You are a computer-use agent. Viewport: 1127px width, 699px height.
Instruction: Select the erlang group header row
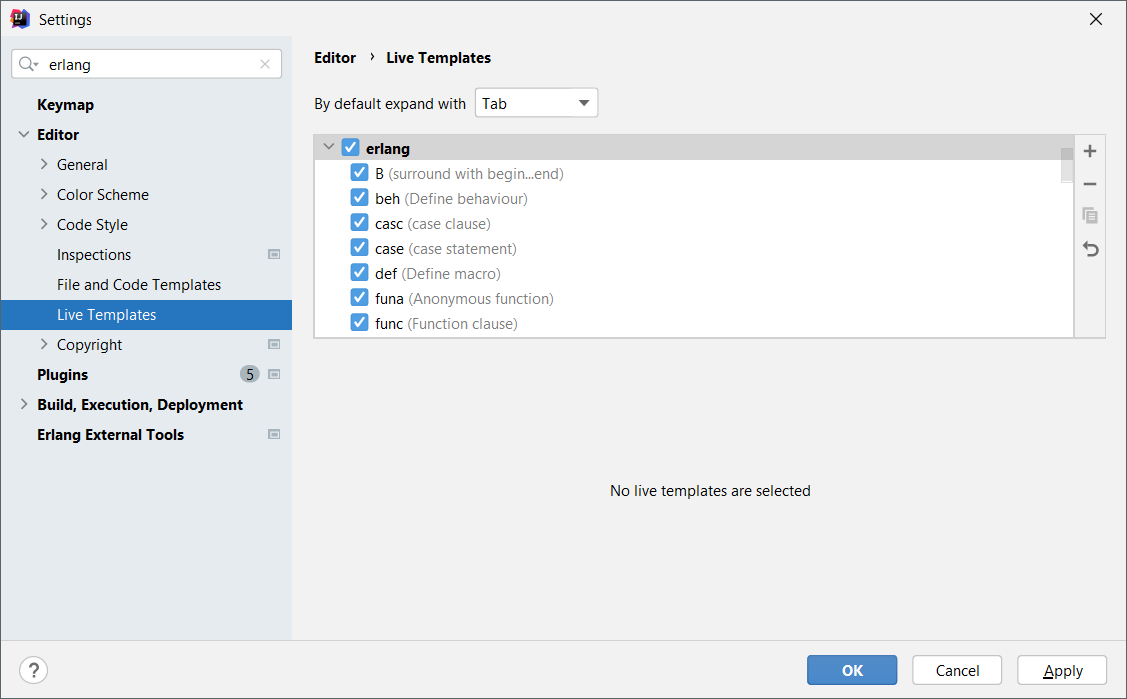click(x=694, y=148)
